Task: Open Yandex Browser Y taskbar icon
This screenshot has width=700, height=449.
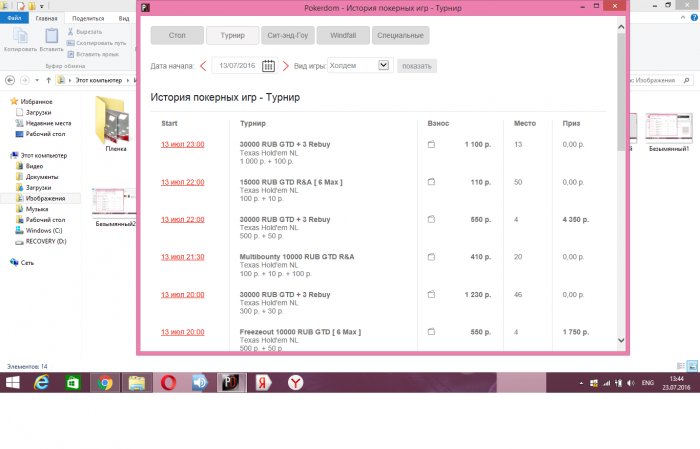Action: click(x=295, y=382)
